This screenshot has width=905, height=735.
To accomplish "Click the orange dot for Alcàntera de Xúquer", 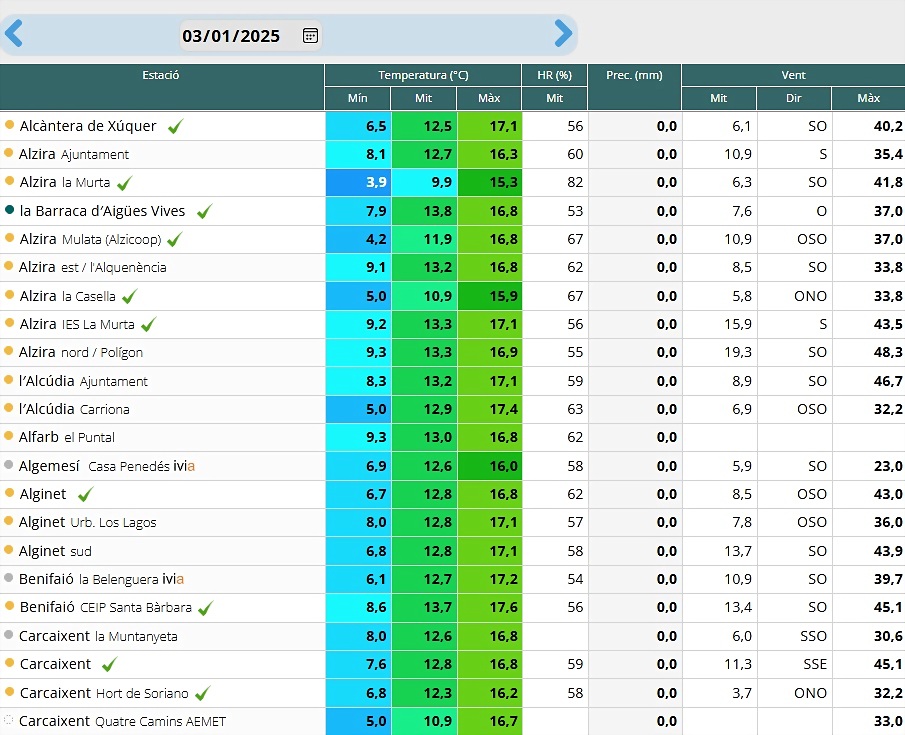I will (9, 125).
